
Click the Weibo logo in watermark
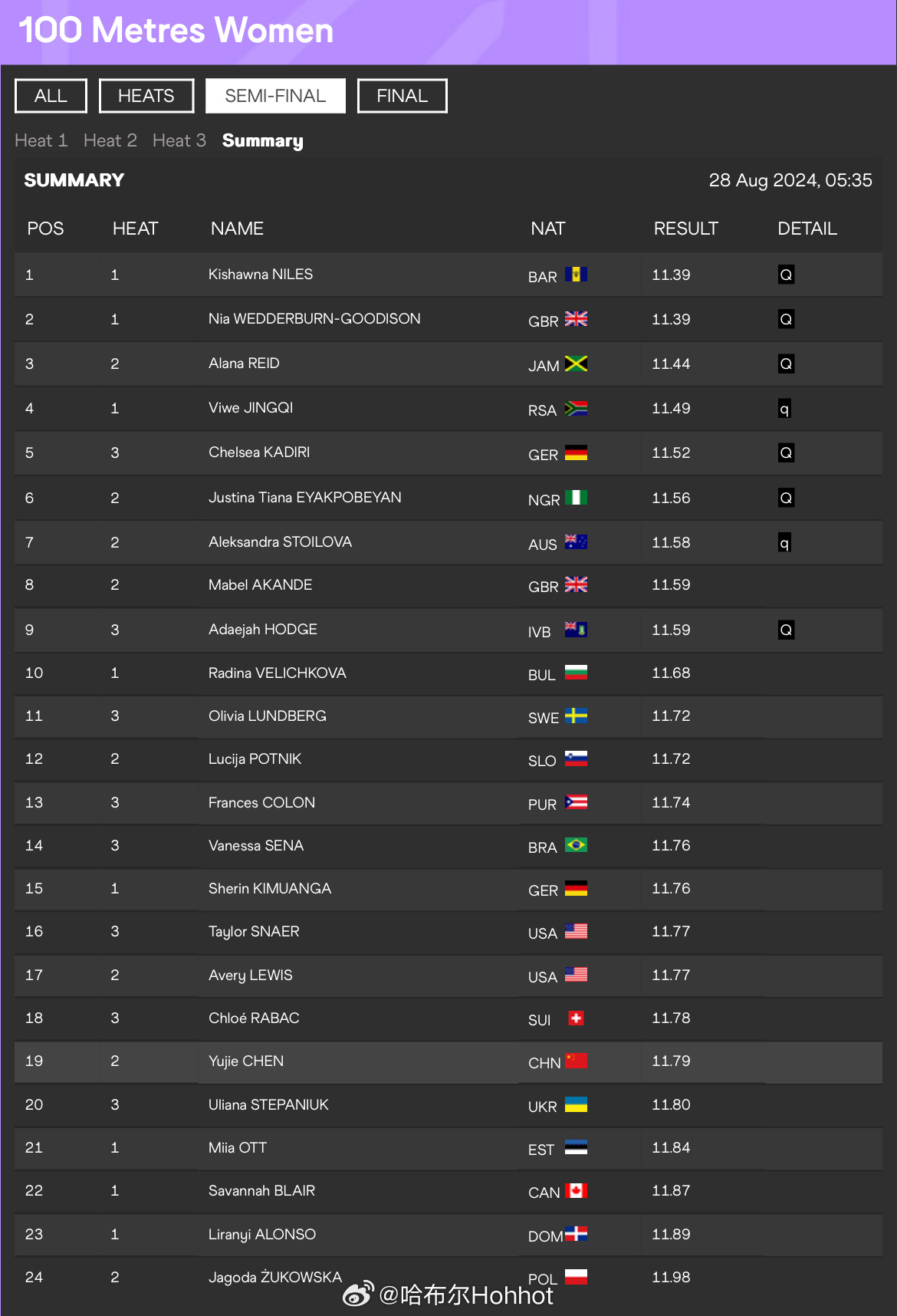point(358,1294)
